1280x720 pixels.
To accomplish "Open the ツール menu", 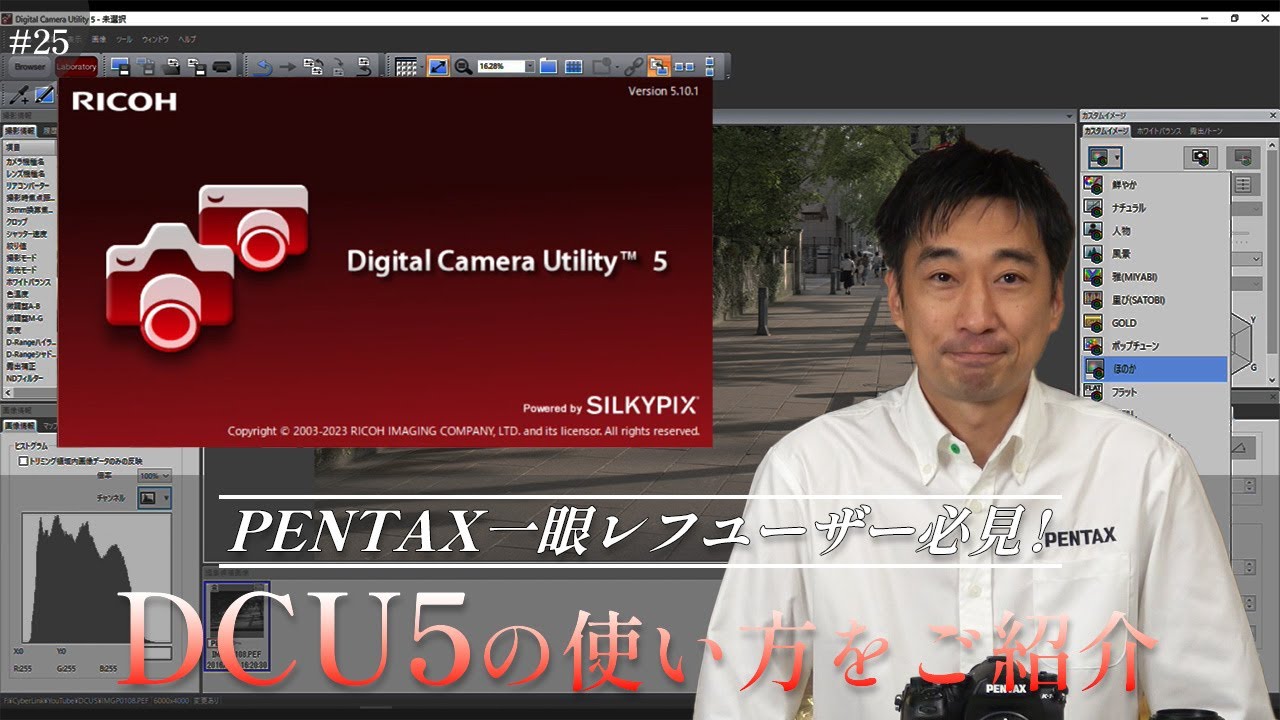I will [x=124, y=39].
